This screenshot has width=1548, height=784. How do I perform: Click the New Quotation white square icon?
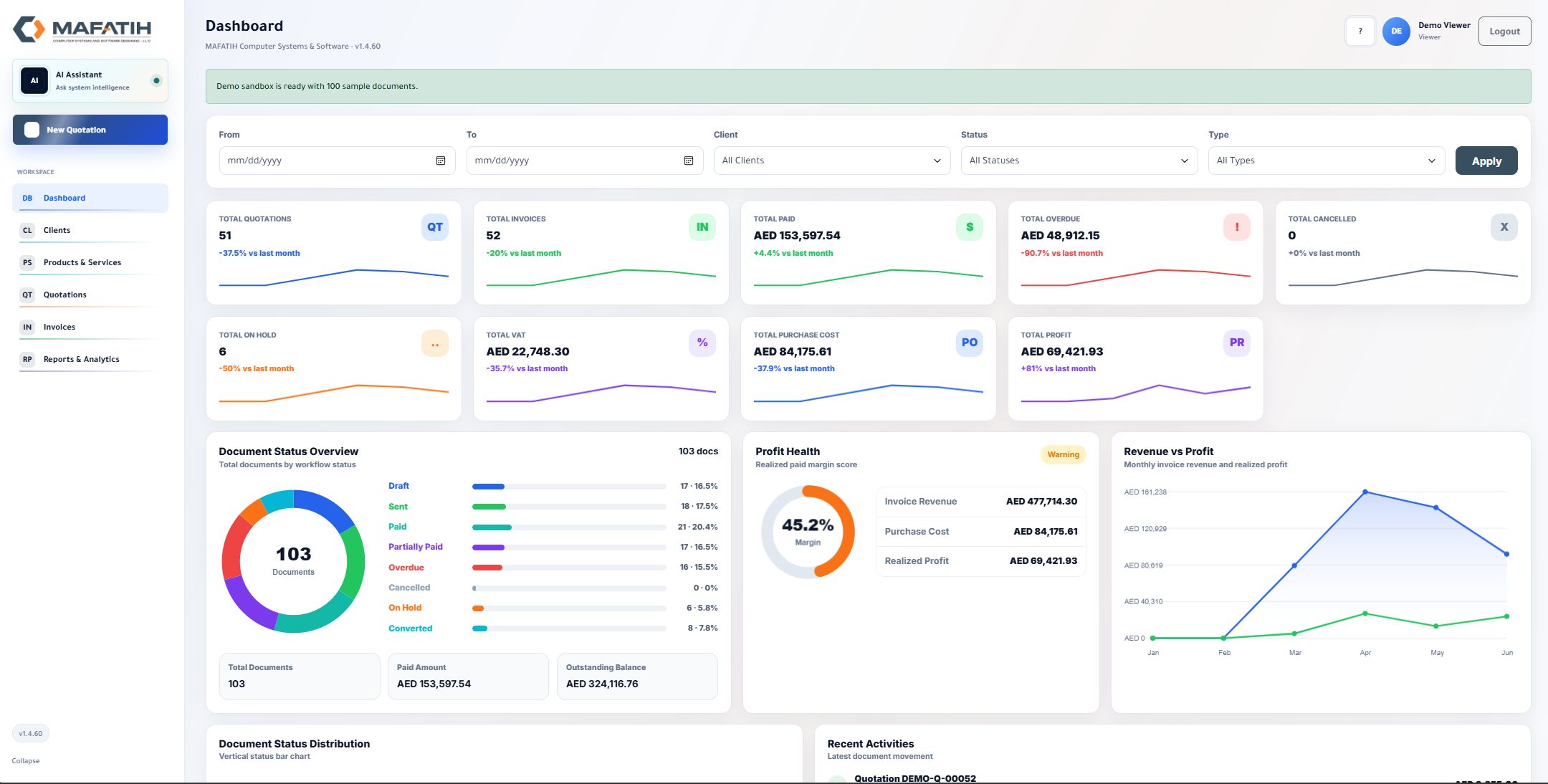32,130
